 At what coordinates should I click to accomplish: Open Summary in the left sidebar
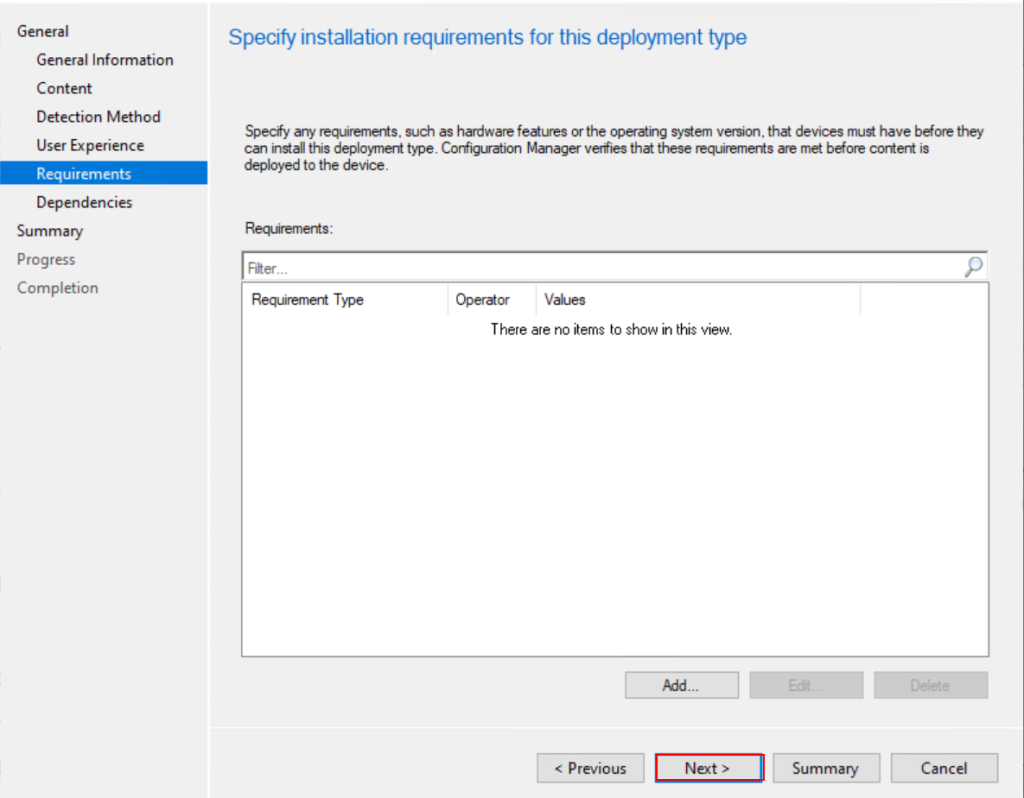pyautogui.click(x=50, y=231)
